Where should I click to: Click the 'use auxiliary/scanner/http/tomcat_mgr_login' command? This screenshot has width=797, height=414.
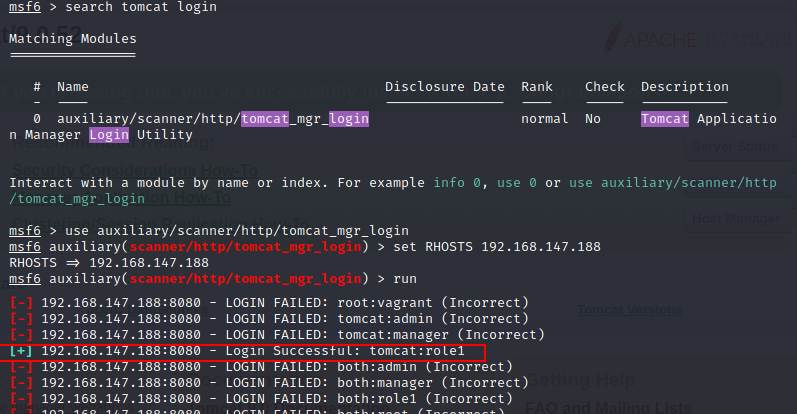tap(237, 231)
